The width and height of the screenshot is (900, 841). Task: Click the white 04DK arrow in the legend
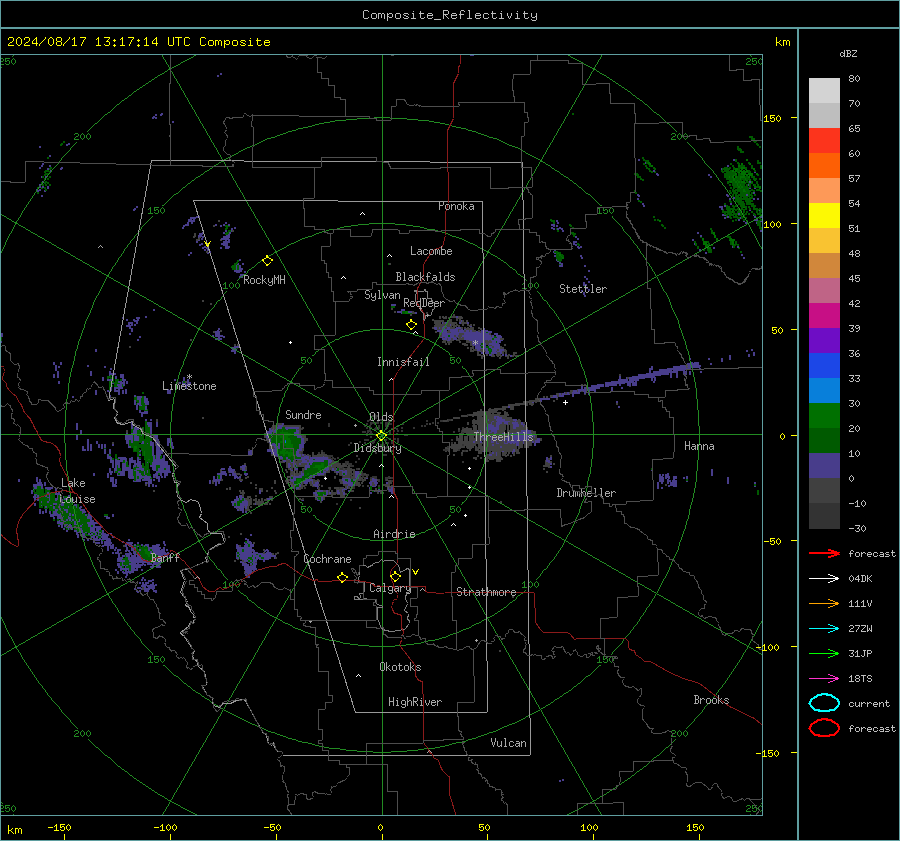(x=824, y=578)
